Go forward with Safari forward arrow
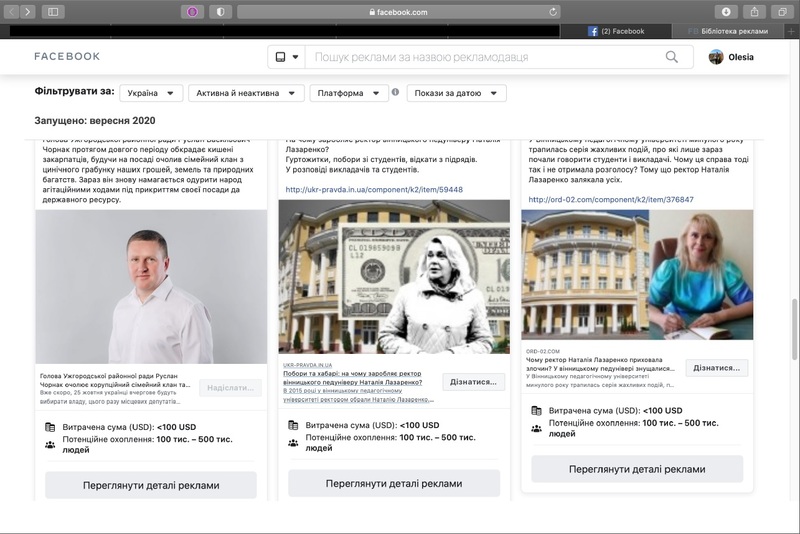This screenshot has width=800, height=534. click(x=28, y=11)
